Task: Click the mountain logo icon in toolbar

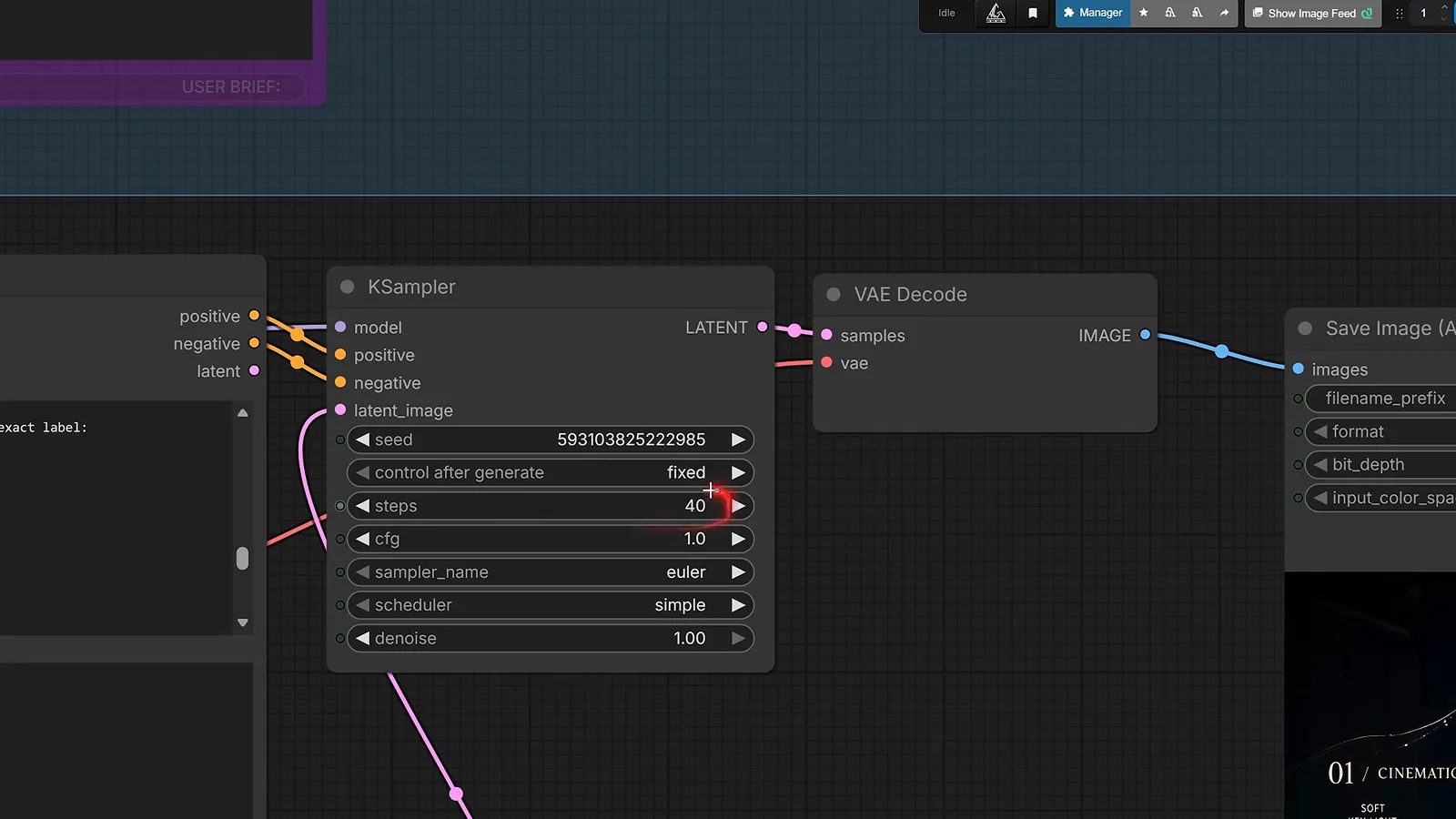Action: (x=996, y=13)
